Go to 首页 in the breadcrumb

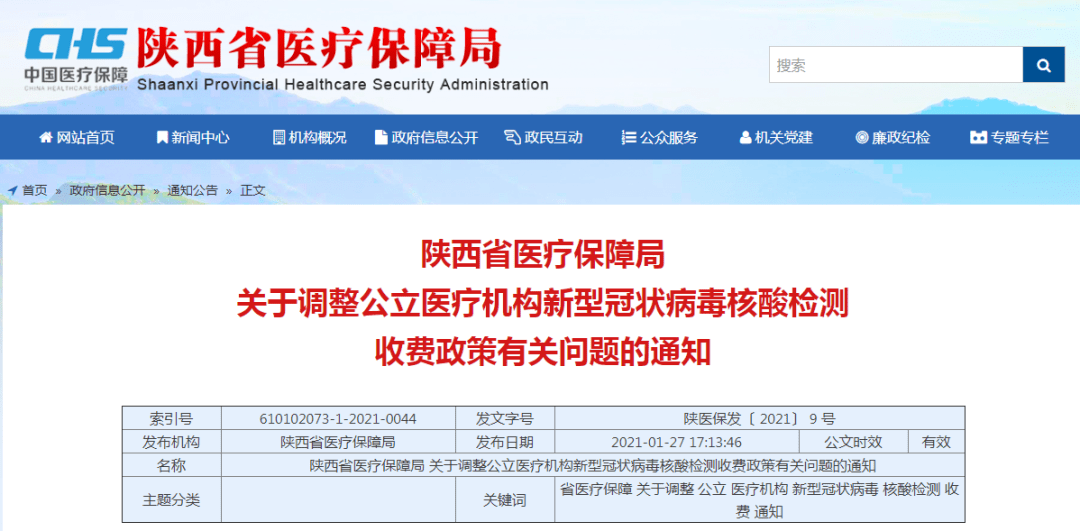(35, 191)
